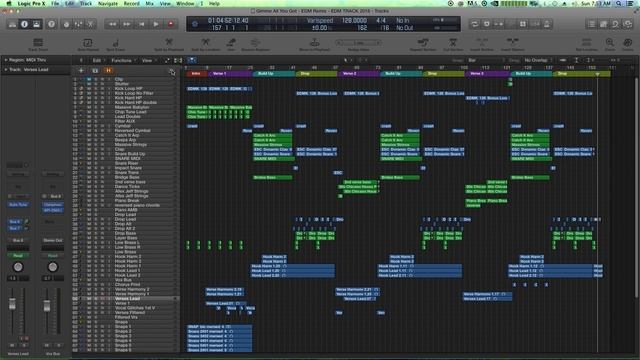The width and height of the screenshot is (640, 360).
Task: Click the Verses Lead volume fader
Action: [12, 304]
